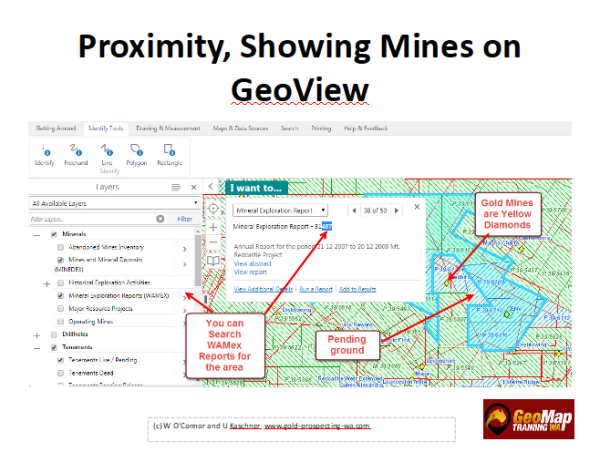Viewport: 600px width, 452px height.
Task: Click the layer list vertical scrollbar
Action: [x=198, y=260]
